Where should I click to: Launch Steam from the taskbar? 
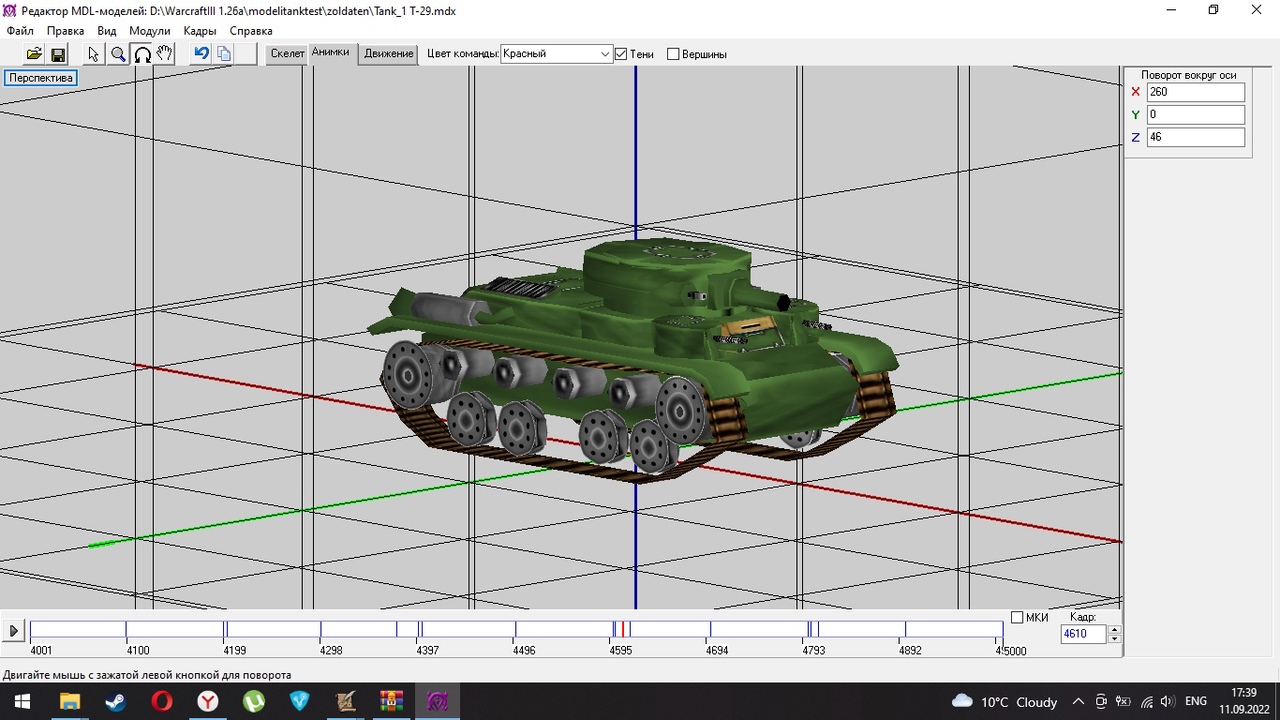[115, 701]
